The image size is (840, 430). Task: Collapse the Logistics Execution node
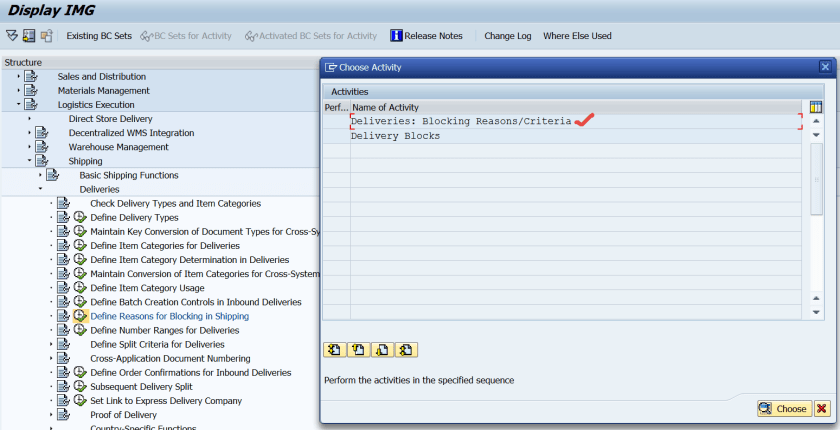click(x=19, y=104)
